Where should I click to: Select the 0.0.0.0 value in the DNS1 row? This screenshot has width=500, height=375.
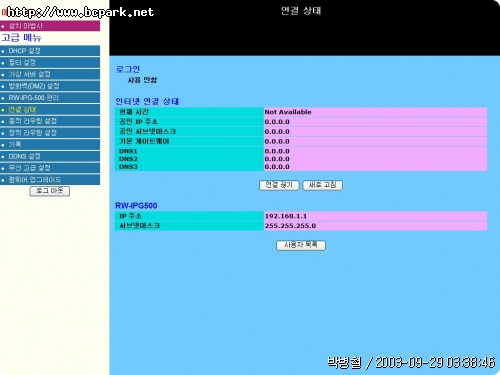(277, 151)
